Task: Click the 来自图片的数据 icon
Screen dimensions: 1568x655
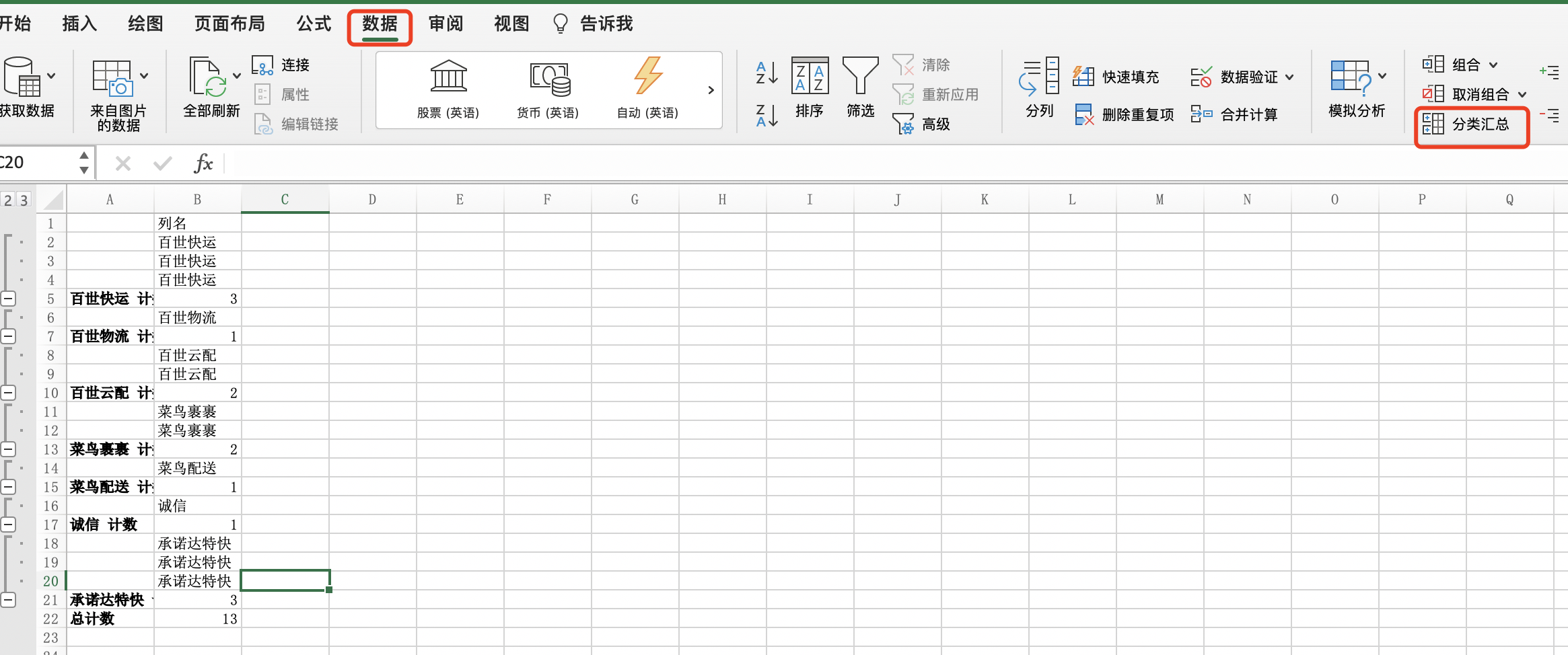Action: point(112,78)
